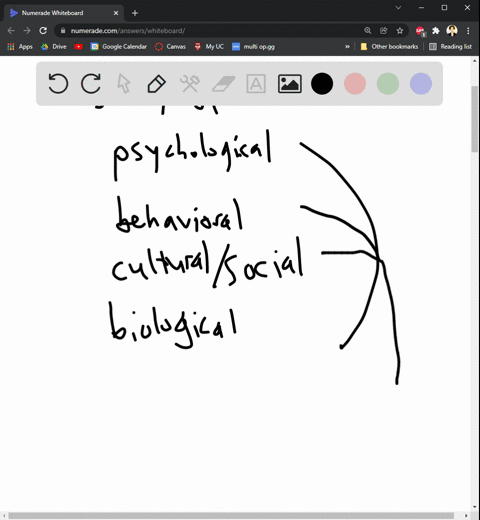Minimize the Chrome window
Viewport: 480px width, 520px height.
point(421,7)
